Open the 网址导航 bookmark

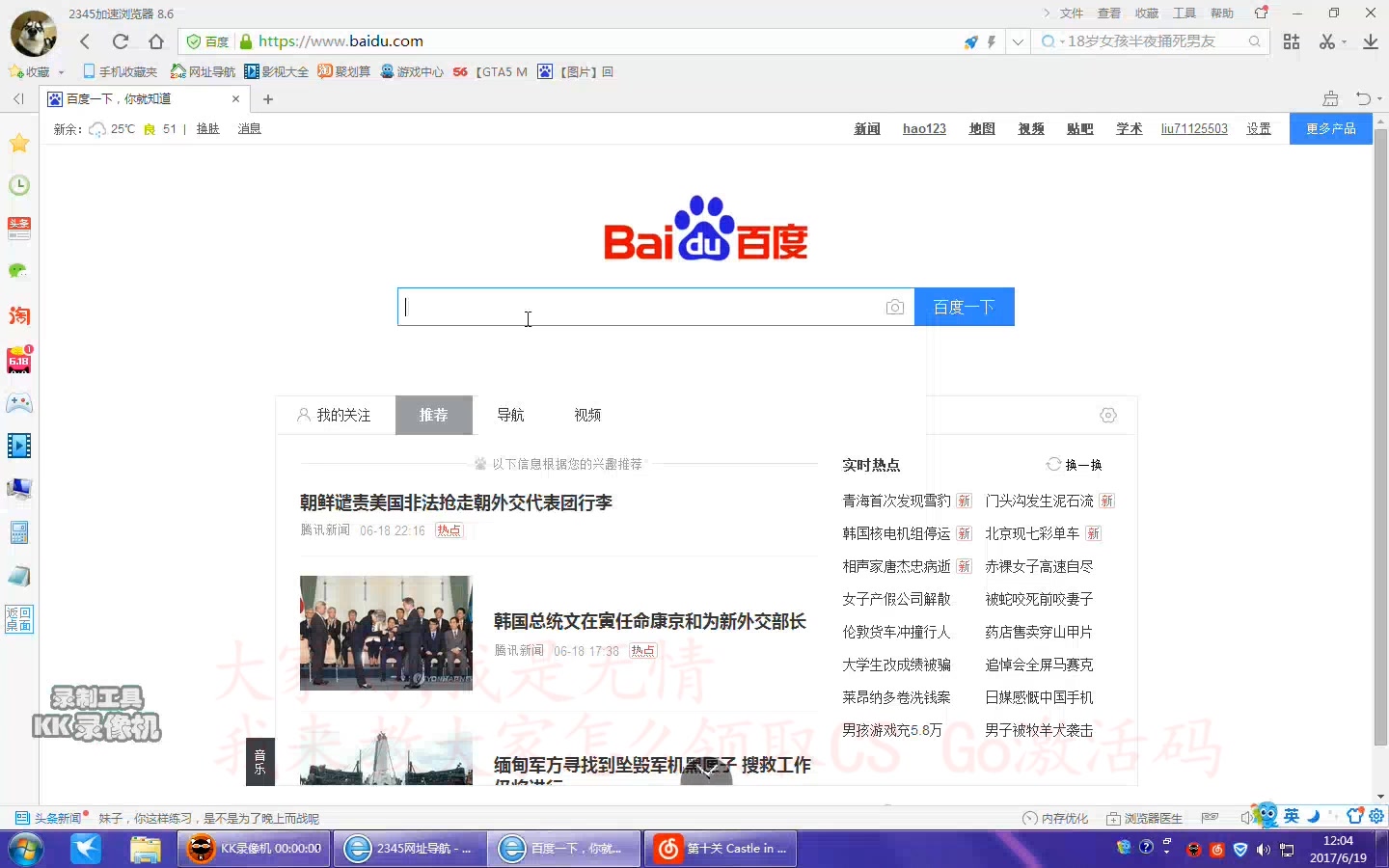click(203, 72)
